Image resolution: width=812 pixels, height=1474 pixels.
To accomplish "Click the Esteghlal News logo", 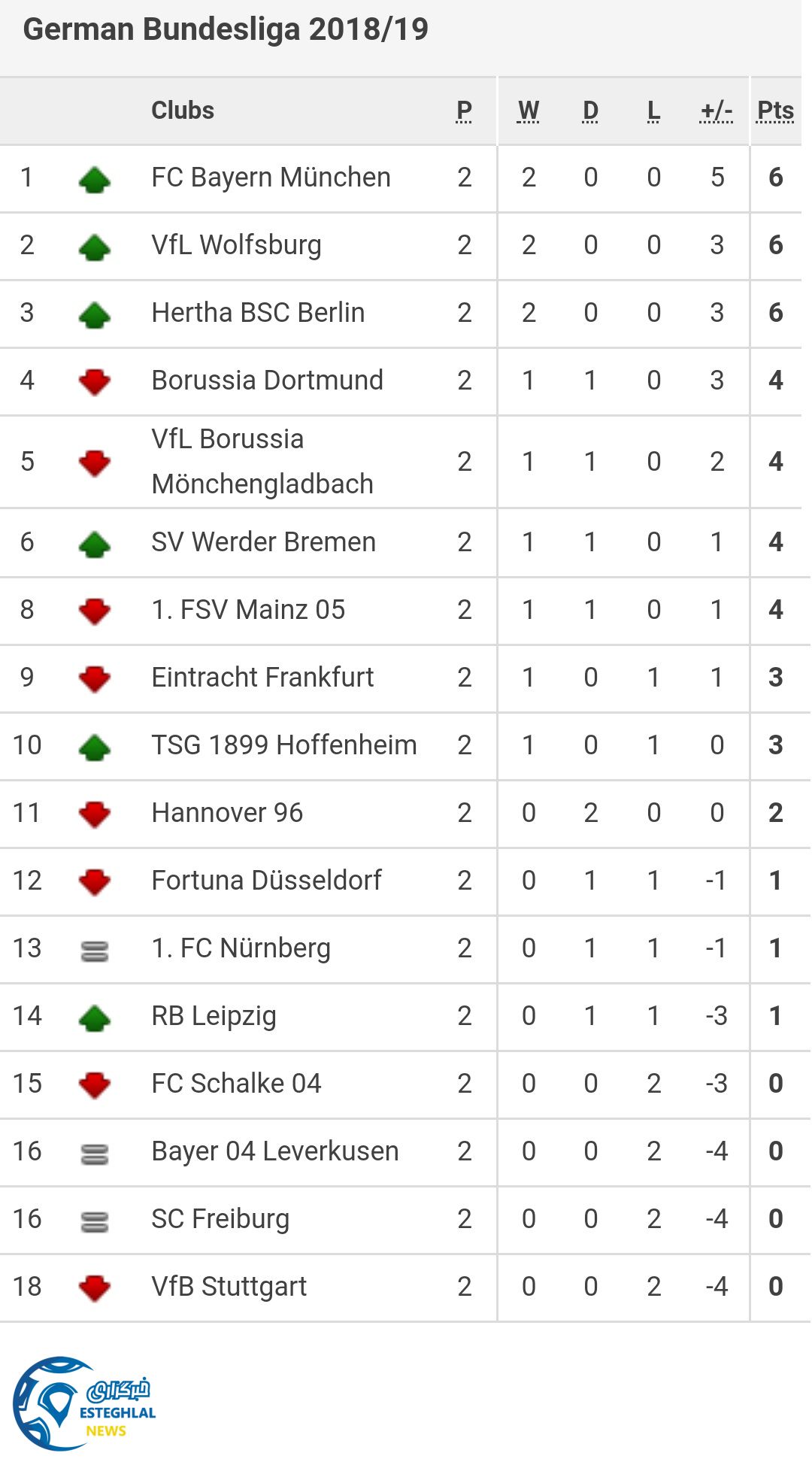I will pyautogui.click(x=84, y=1403).
